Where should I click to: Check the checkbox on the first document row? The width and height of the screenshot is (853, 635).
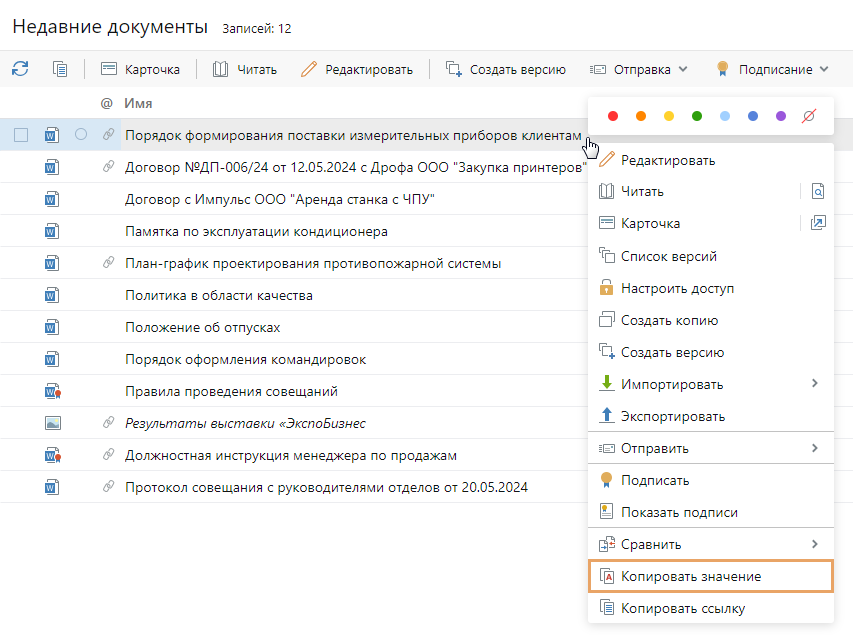[x=22, y=134]
